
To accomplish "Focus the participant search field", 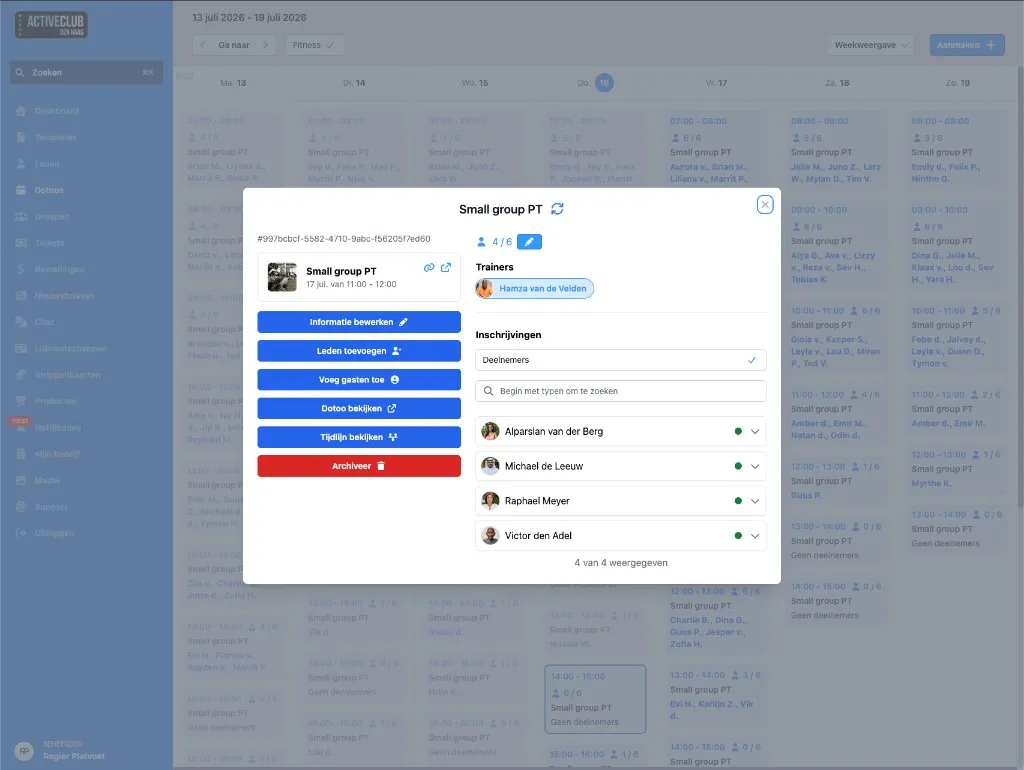I will [620, 391].
